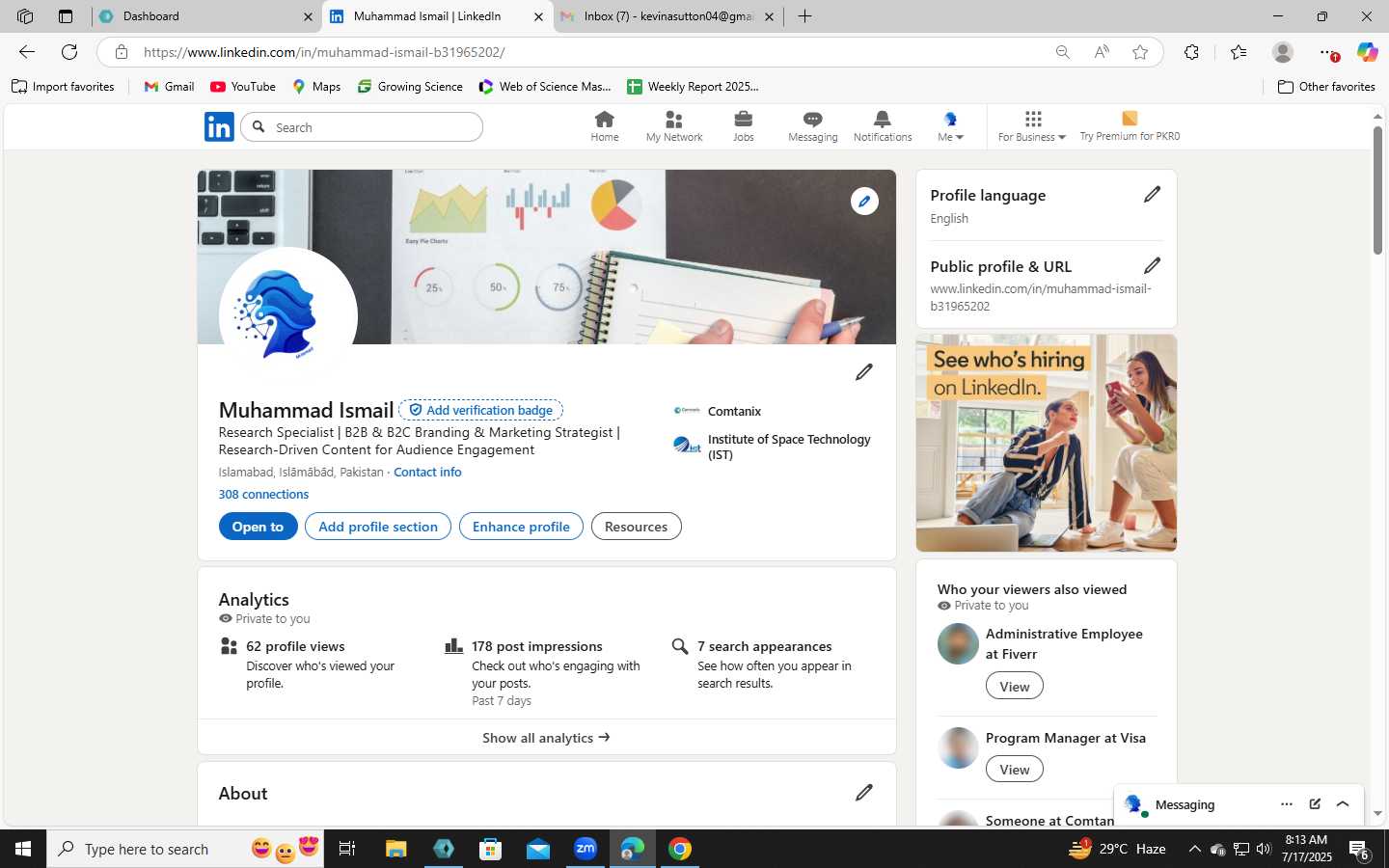This screenshot has height=868, width=1389.
Task: Click Show all analytics link
Action: 546,737
